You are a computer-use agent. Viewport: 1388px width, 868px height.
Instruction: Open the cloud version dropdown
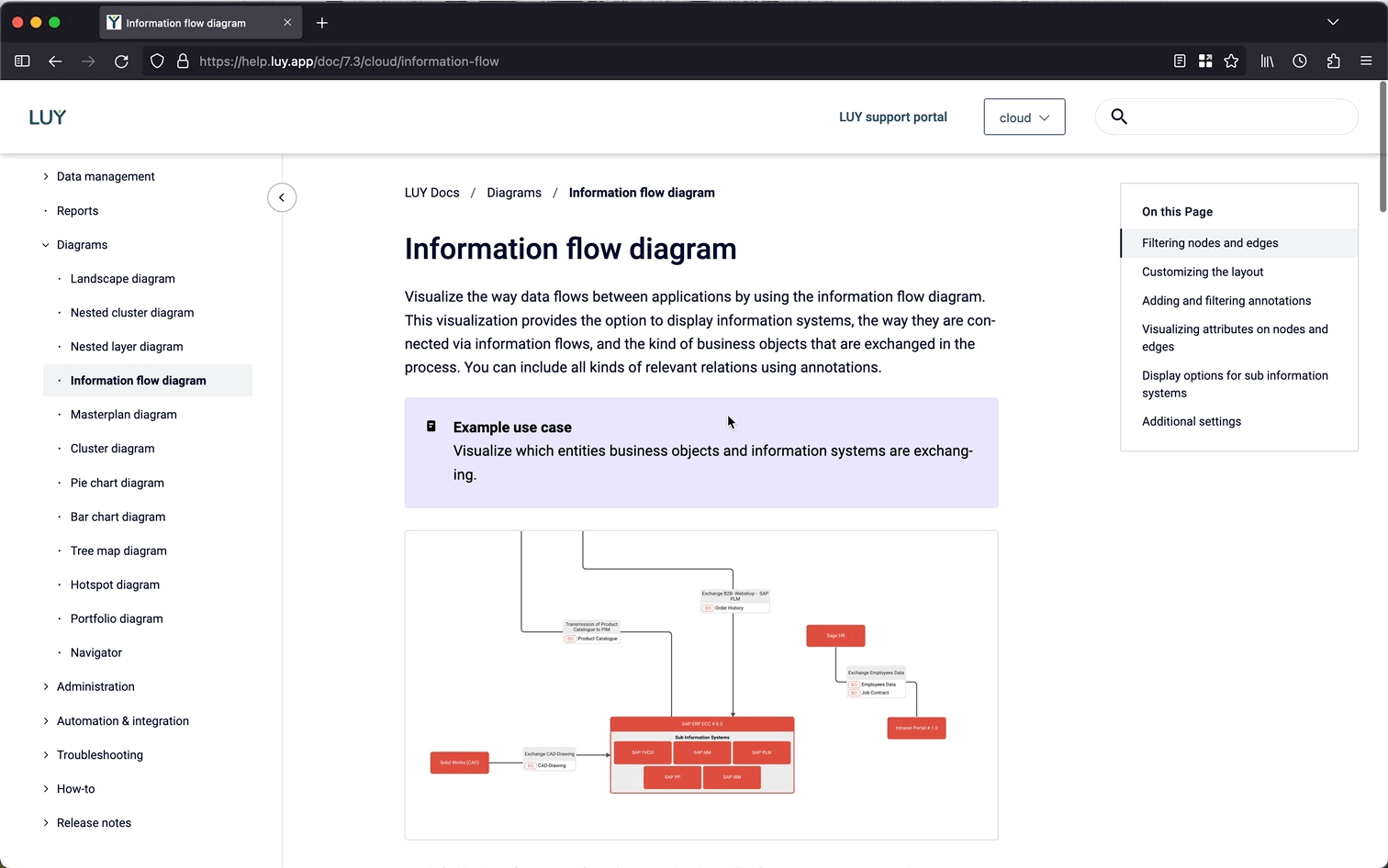(x=1024, y=117)
